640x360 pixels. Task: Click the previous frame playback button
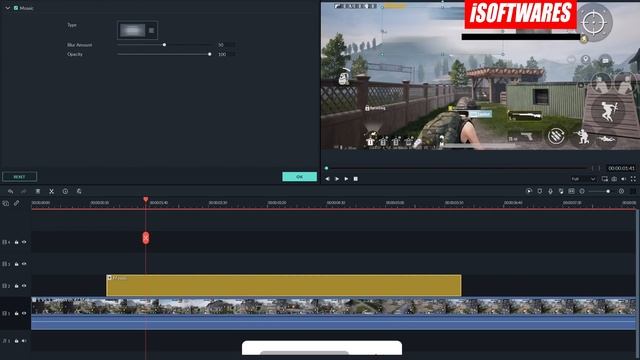[327, 179]
